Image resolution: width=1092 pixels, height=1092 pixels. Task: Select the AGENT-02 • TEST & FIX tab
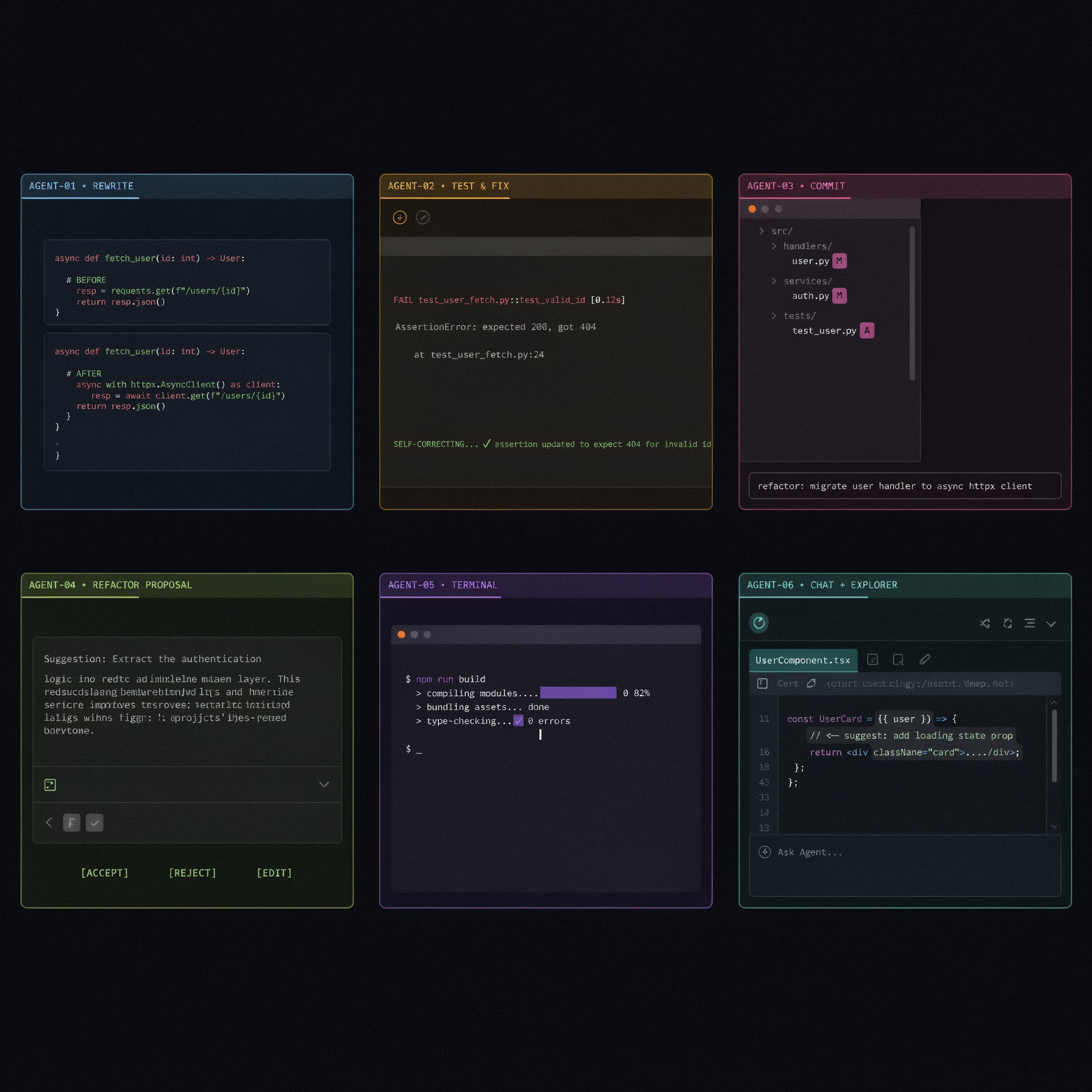click(448, 186)
